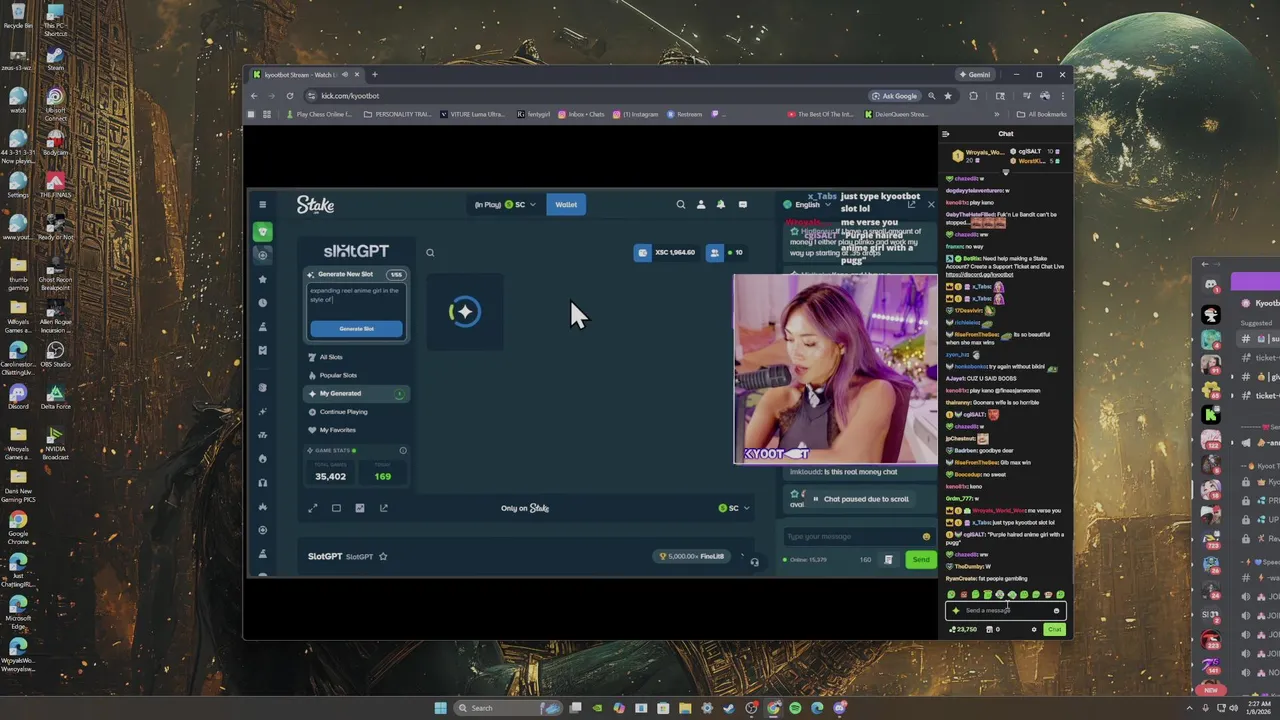The height and width of the screenshot is (720, 1280).
Task: Click the slot prompt text area
Action: 357,301
